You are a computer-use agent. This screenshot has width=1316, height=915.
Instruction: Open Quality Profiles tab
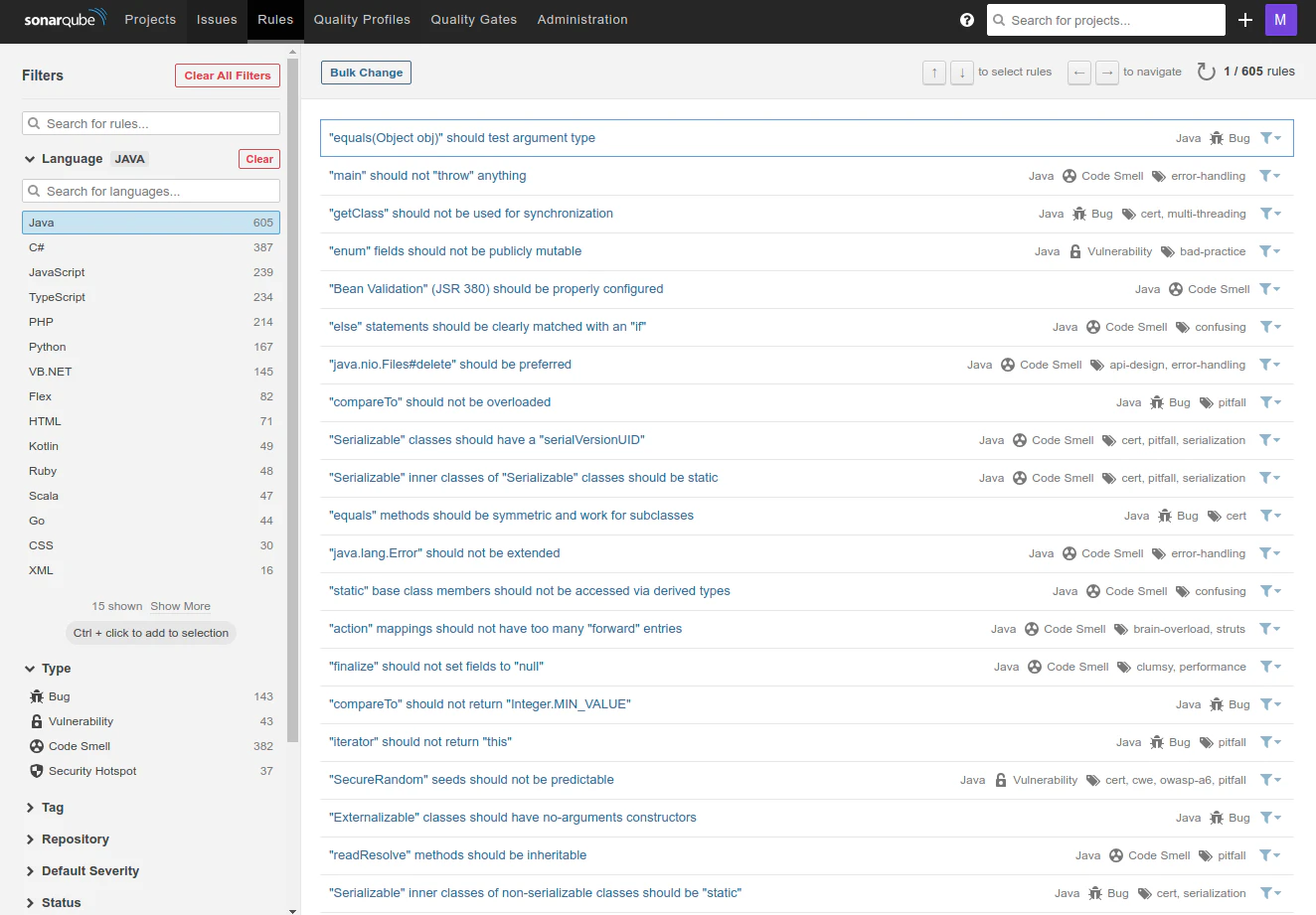362,20
